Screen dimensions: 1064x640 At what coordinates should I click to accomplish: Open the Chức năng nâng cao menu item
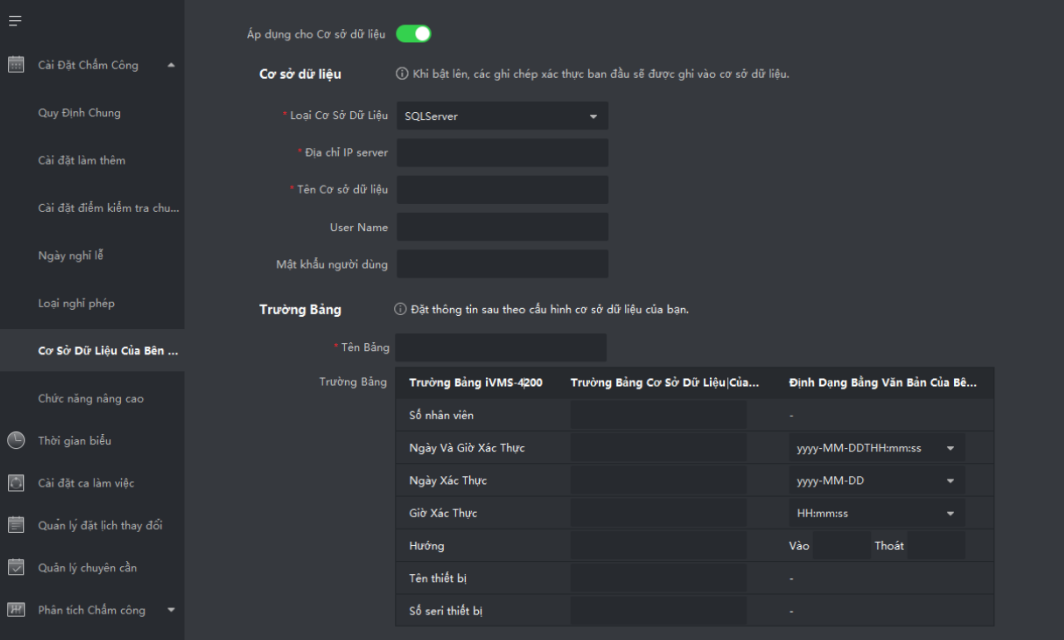click(91, 399)
